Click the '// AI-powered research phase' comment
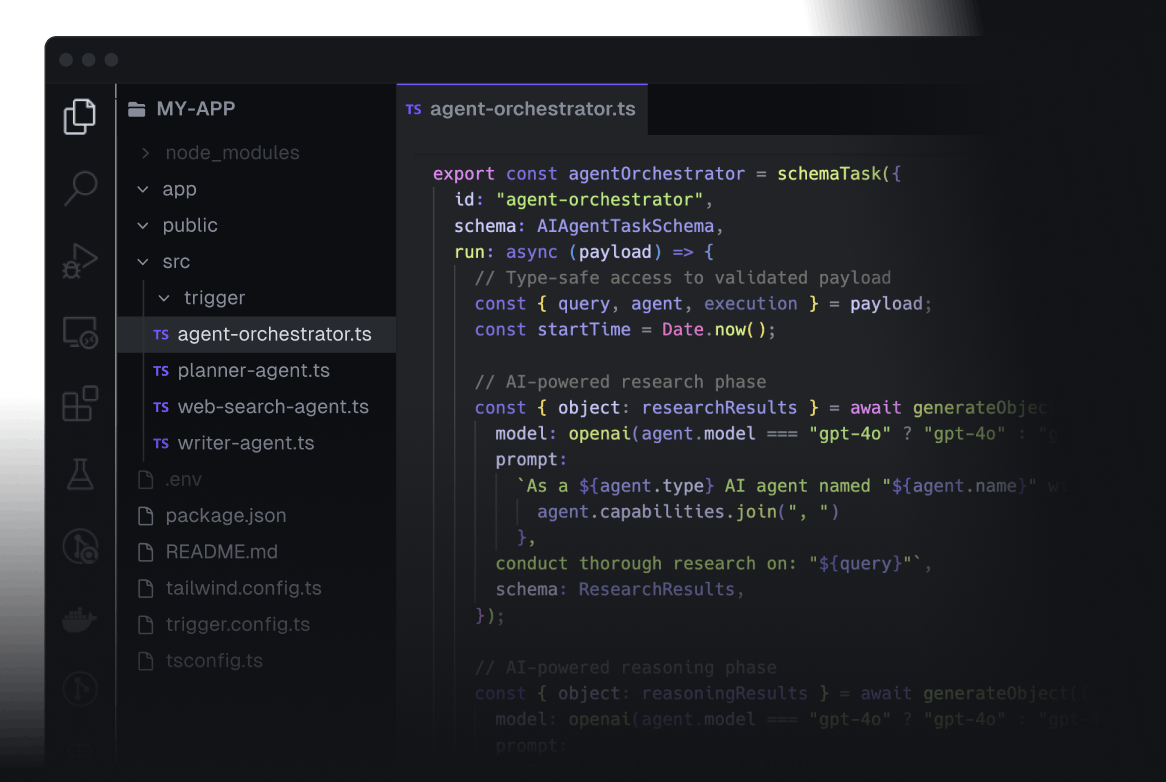Viewport: 1166px width, 782px height. tap(620, 382)
